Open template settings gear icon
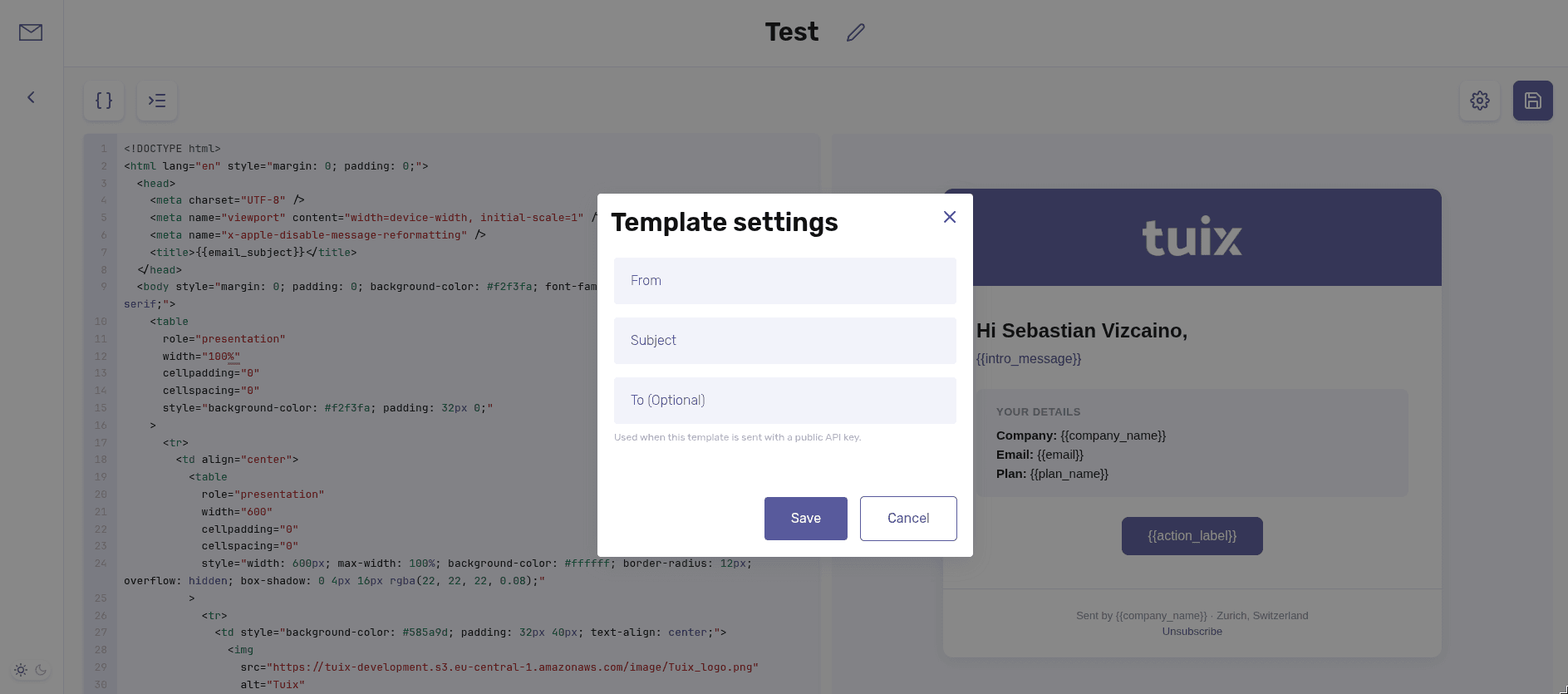Image resolution: width=1568 pixels, height=694 pixels. pos(1480,101)
